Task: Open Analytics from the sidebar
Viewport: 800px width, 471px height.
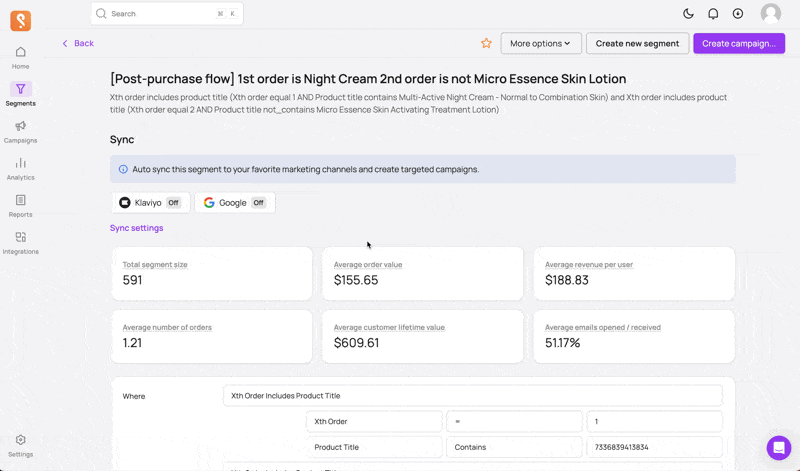Action: tap(20, 169)
